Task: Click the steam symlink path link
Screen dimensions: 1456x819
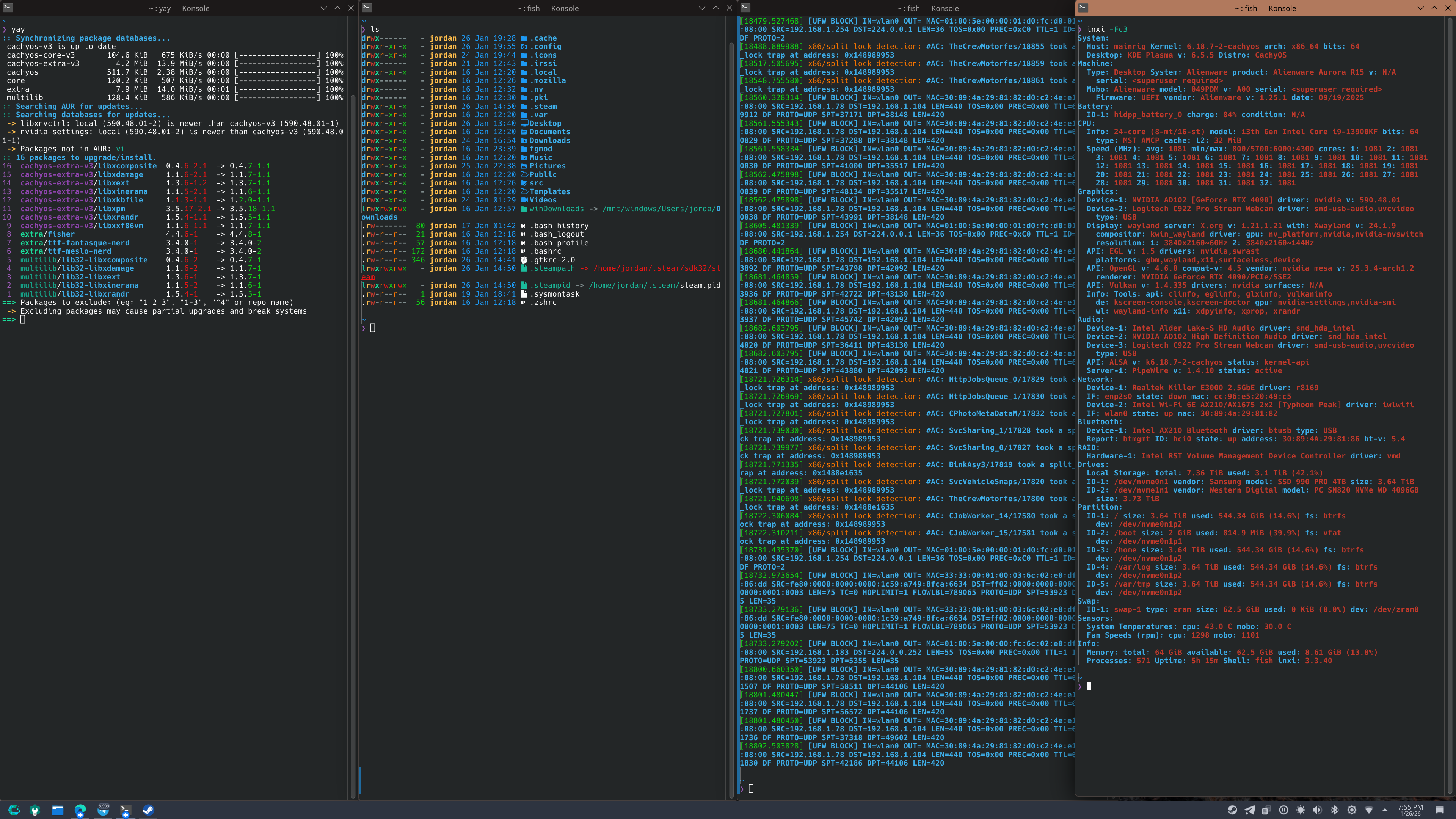Action: [x=656, y=268]
